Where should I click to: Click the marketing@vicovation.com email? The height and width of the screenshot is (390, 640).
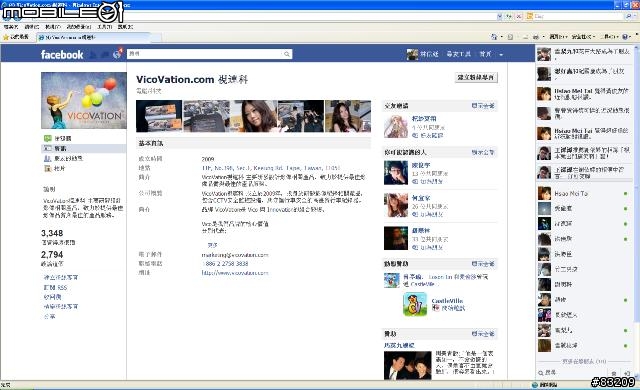[x=235, y=255]
